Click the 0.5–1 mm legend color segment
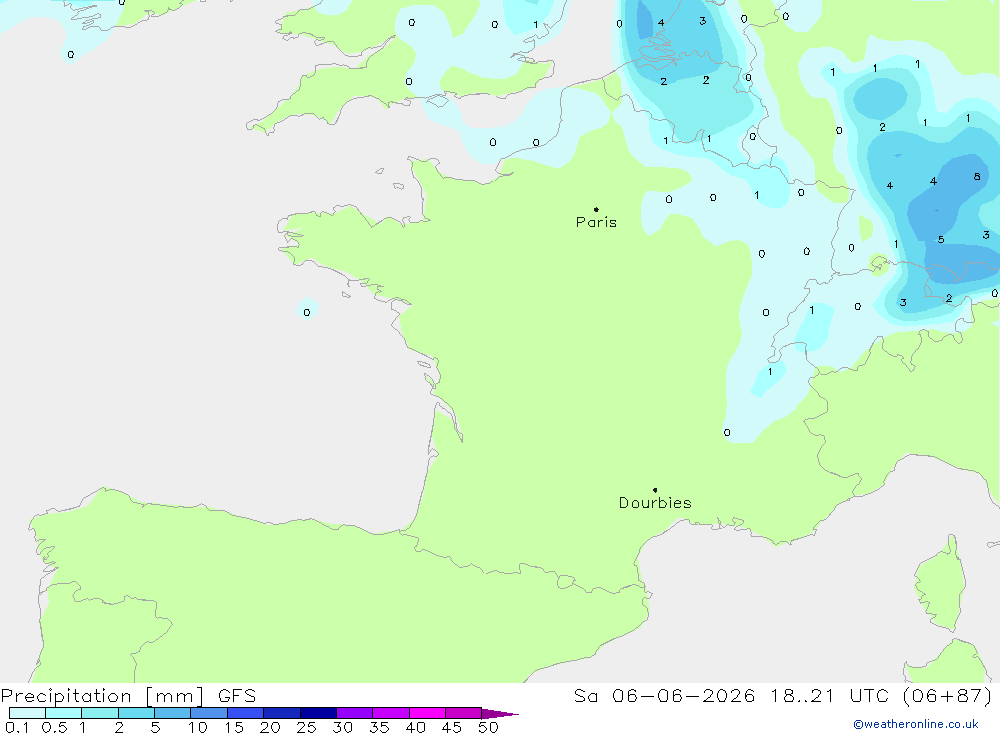This screenshot has height=733, width=1000. click(x=64, y=713)
